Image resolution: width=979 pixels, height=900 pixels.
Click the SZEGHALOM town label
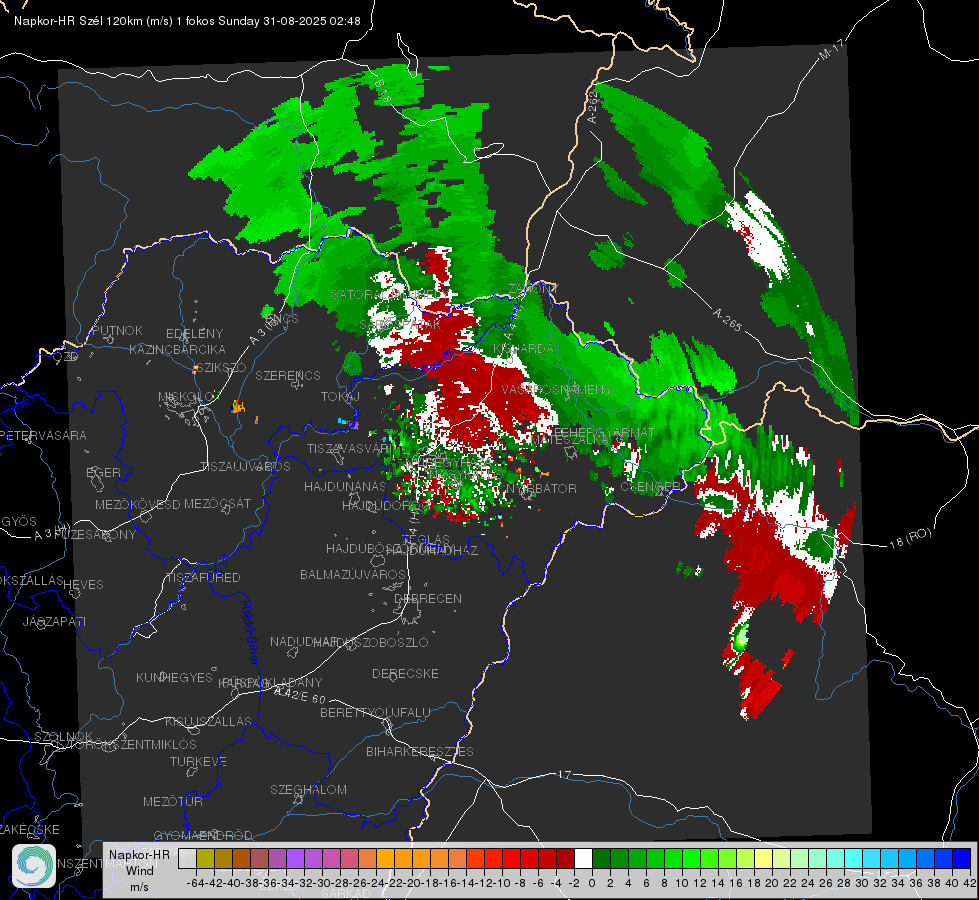[308, 789]
